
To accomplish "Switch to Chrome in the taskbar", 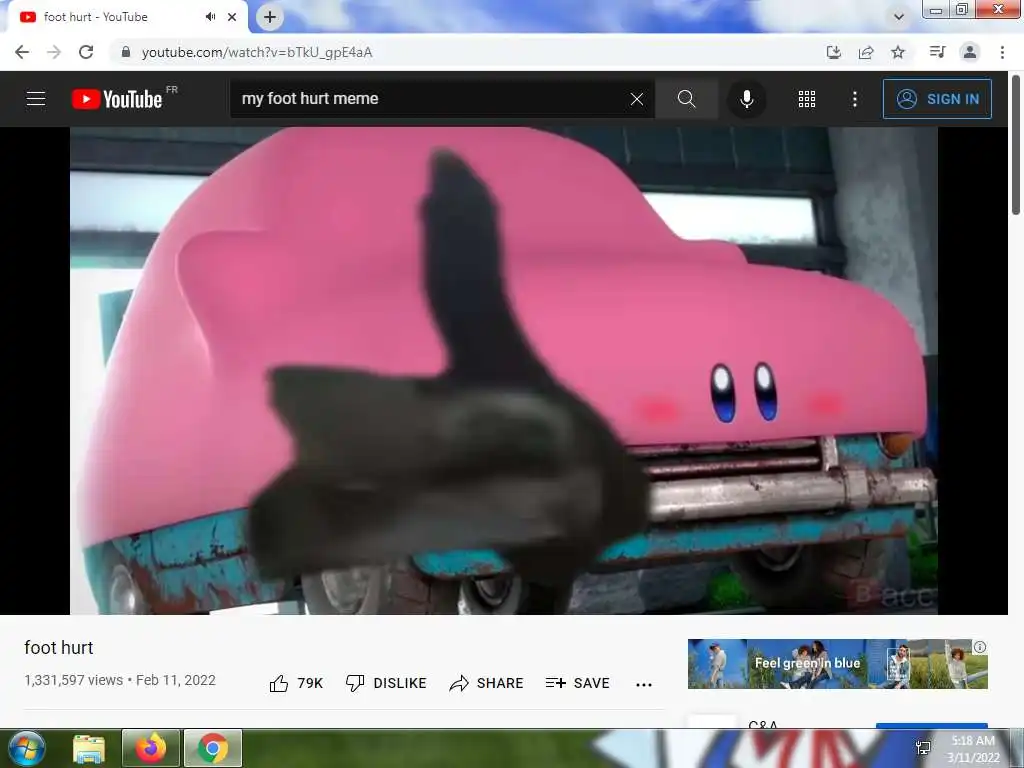I will tap(213, 748).
